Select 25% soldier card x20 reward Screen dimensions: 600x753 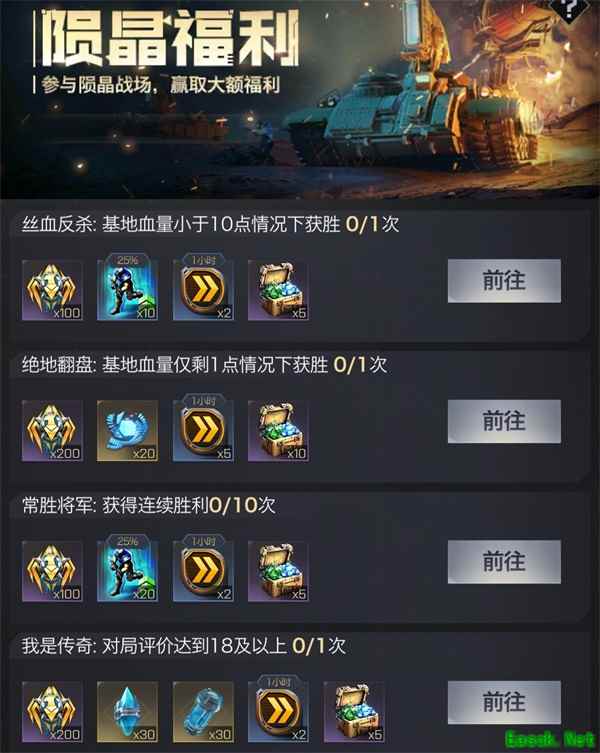[127, 568]
